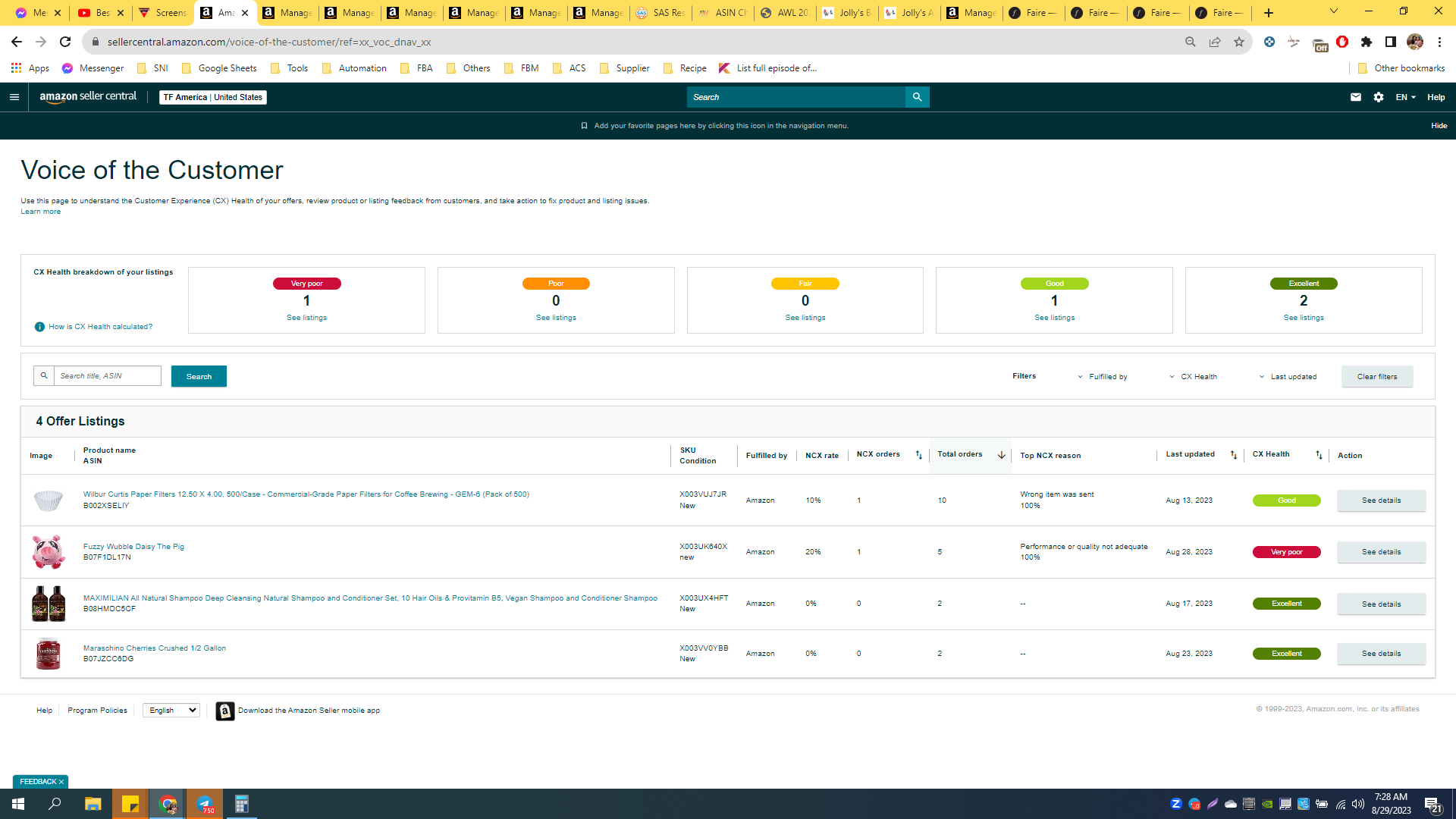Open the Wilbur Curtis Paper Filters product link
This screenshot has height=819, width=1456.
(x=306, y=494)
